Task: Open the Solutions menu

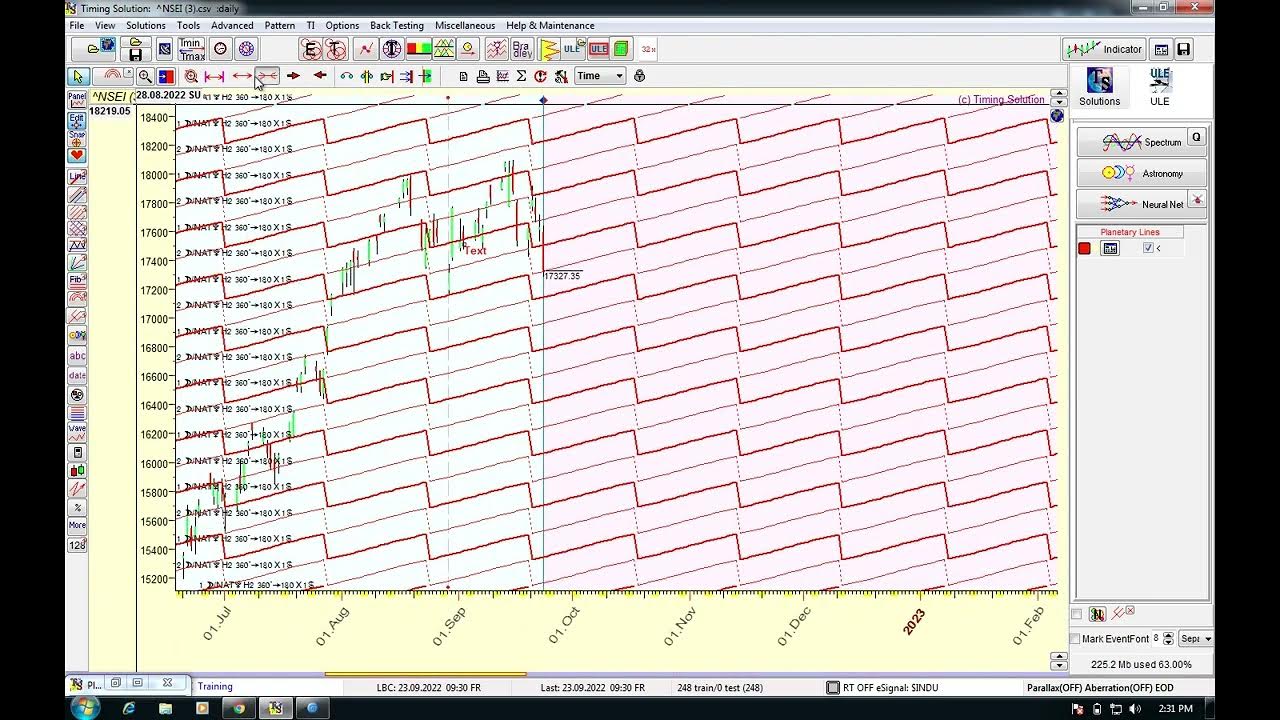Action: (146, 25)
